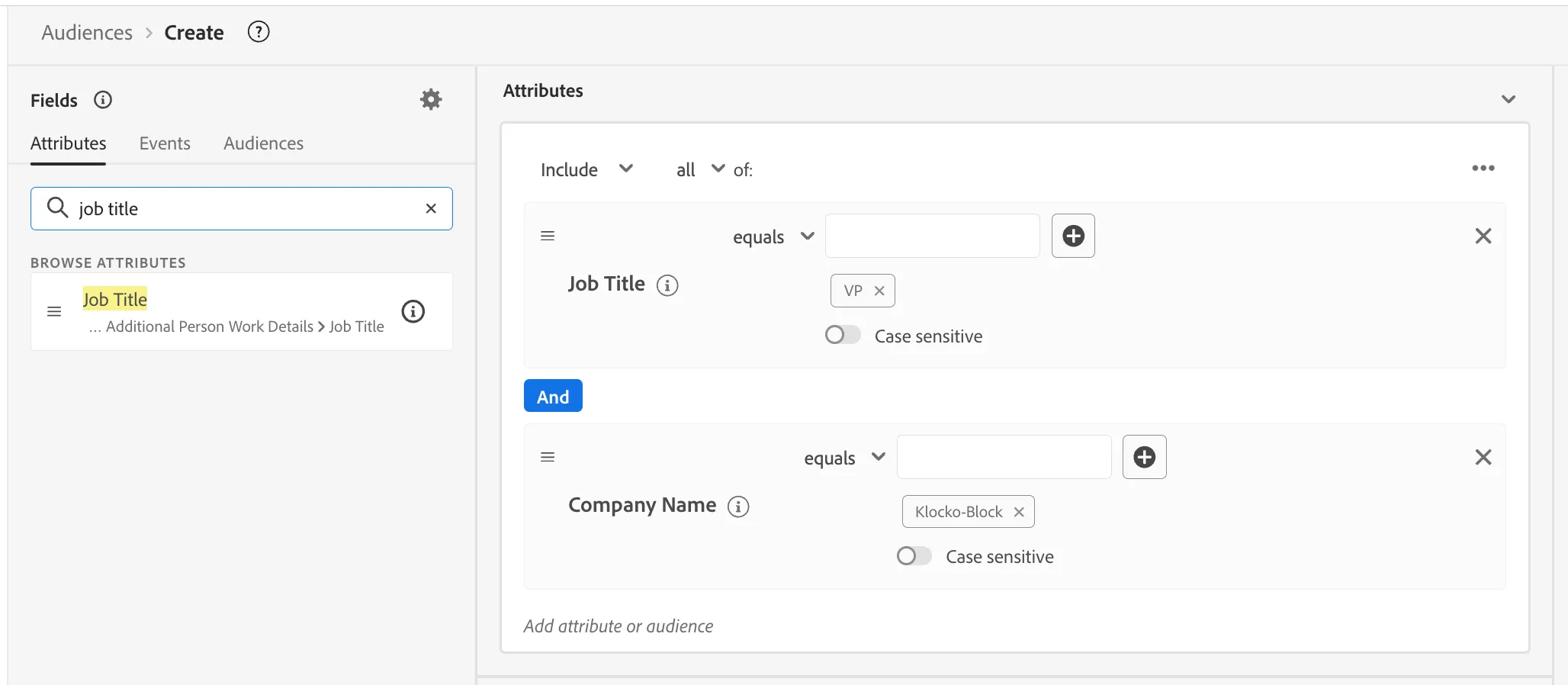Open the all/any dropdown

click(x=700, y=169)
